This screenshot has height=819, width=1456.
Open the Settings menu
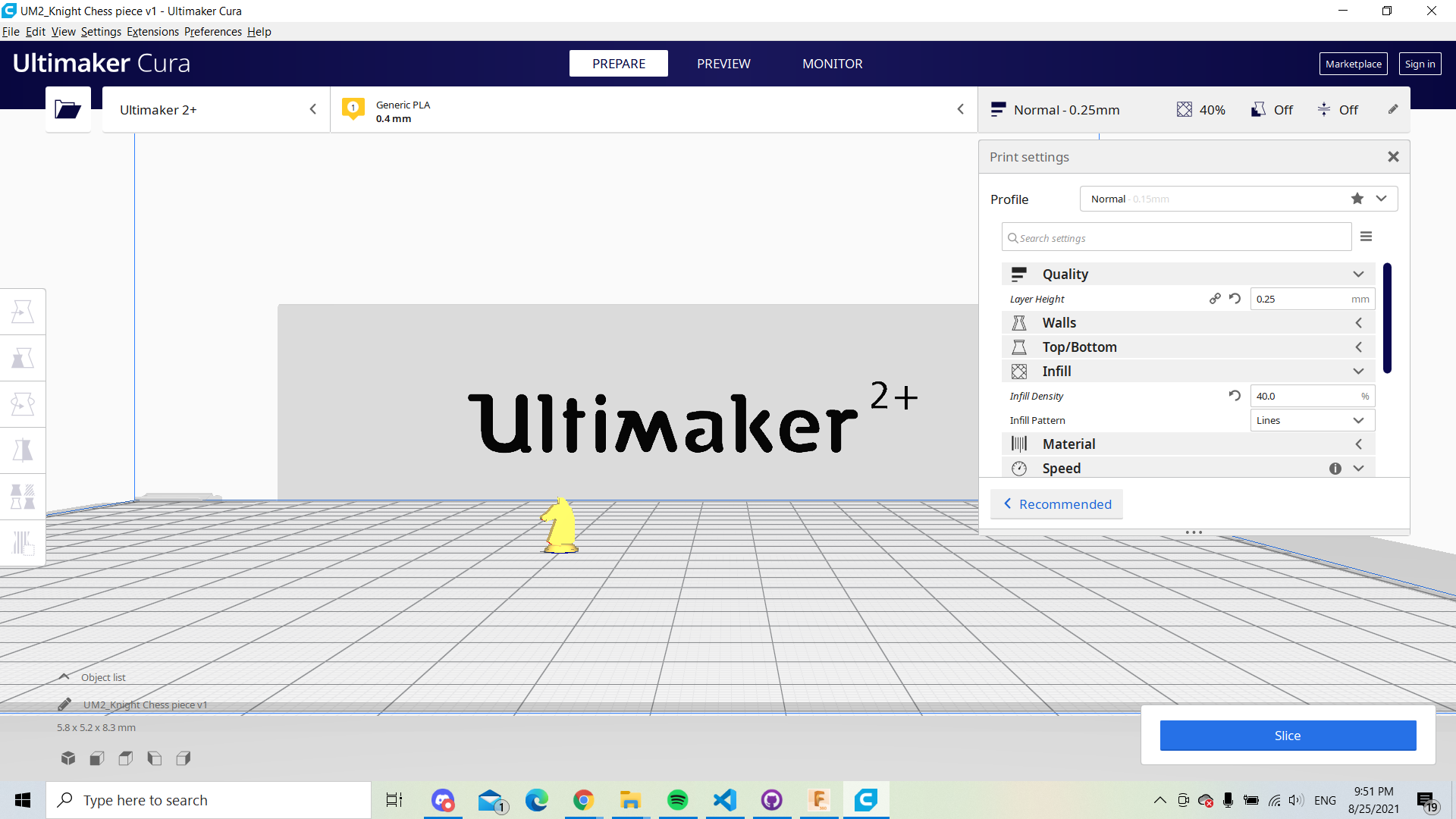pos(101,32)
